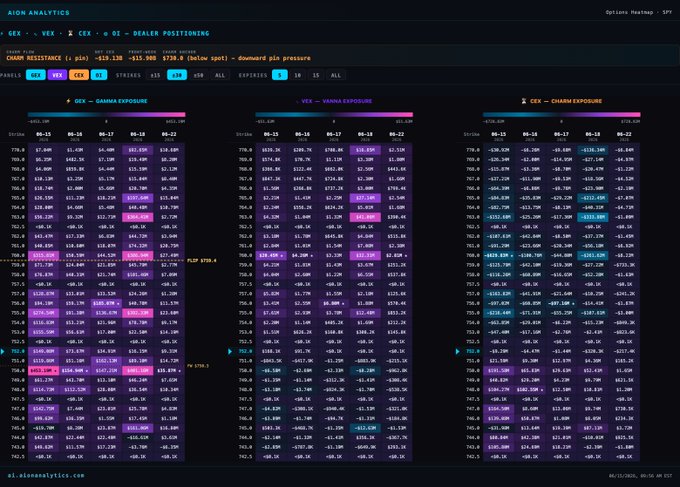The height and width of the screenshot is (487, 680).
Task: Click the 06-22 column header in the GEX table
Action: point(169,136)
